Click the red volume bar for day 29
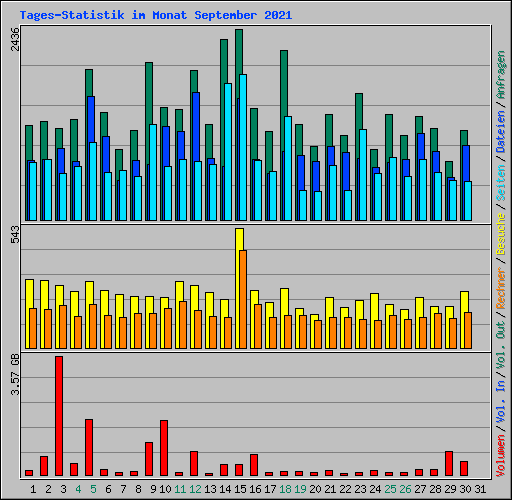 449,463
